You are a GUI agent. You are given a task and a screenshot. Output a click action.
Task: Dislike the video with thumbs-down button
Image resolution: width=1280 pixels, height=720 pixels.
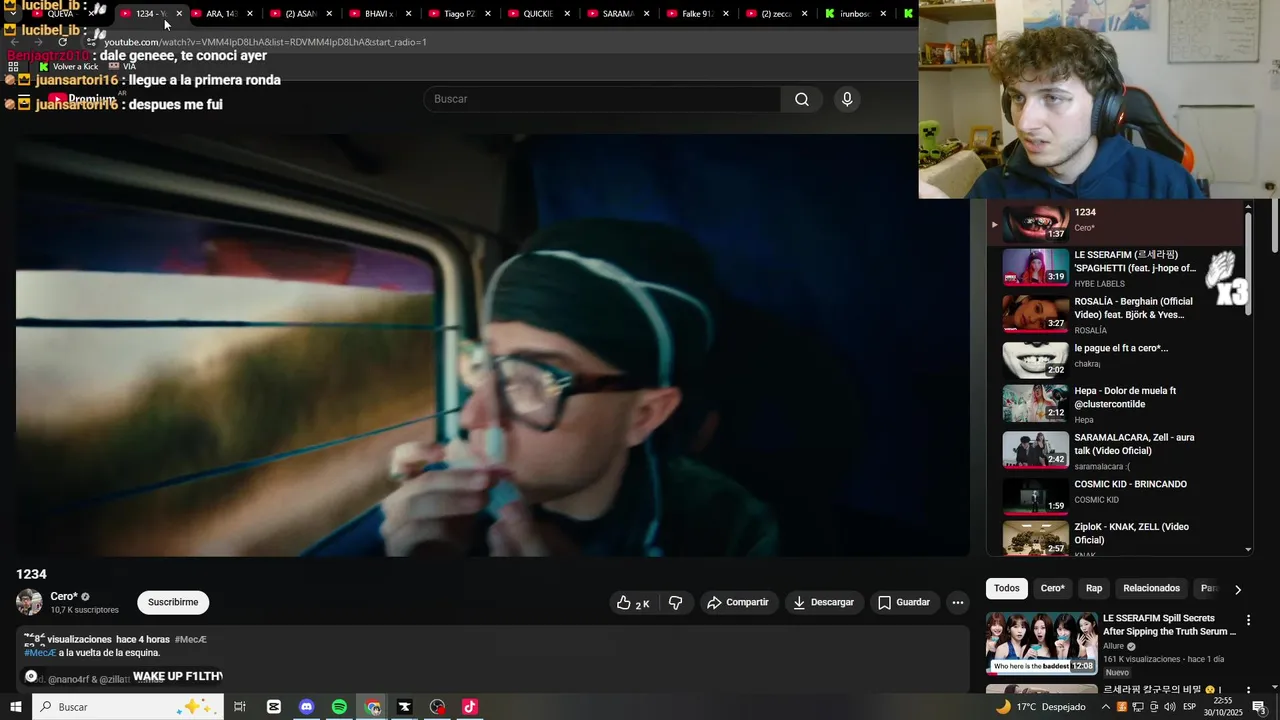click(676, 602)
